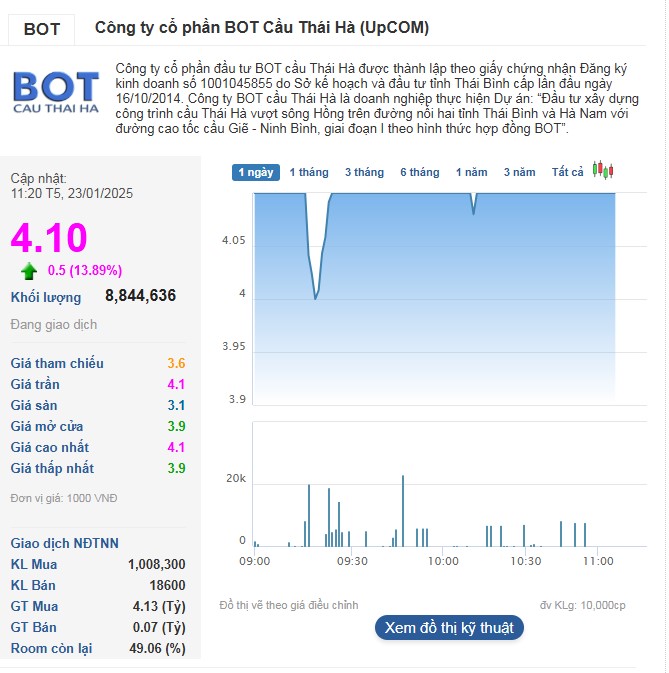The height and width of the screenshot is (673, 669).
Task: Click the BOT Cau Thai Ha logo
Action: click(56, 91)
